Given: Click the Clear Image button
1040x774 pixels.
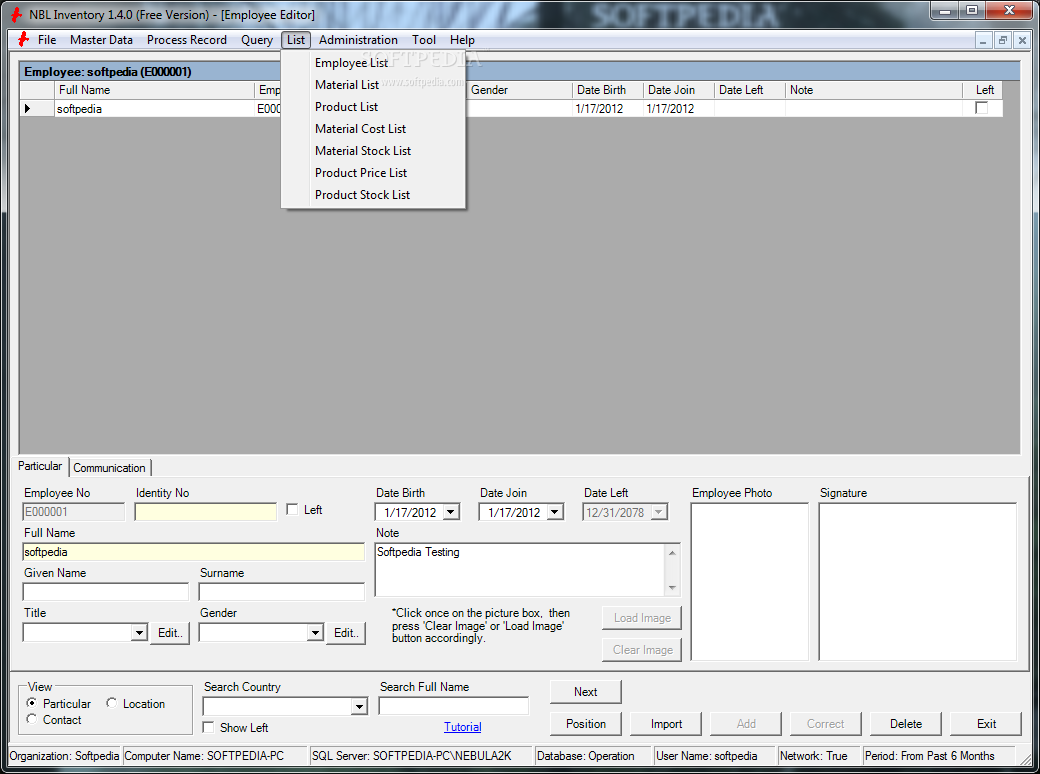Looking at the screenshot, I should pos(642,649).
